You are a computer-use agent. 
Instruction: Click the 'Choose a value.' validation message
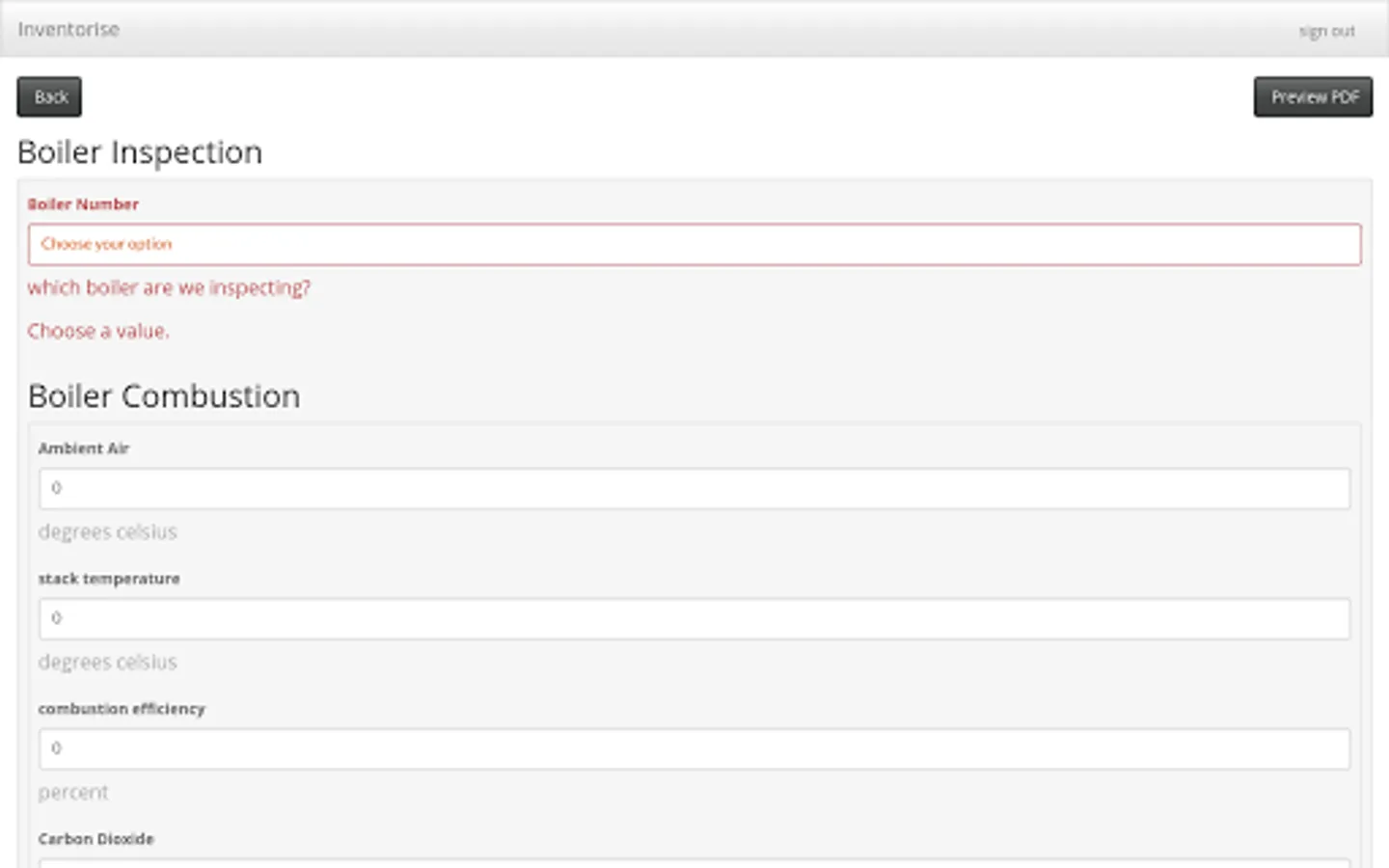coord(98,332)
